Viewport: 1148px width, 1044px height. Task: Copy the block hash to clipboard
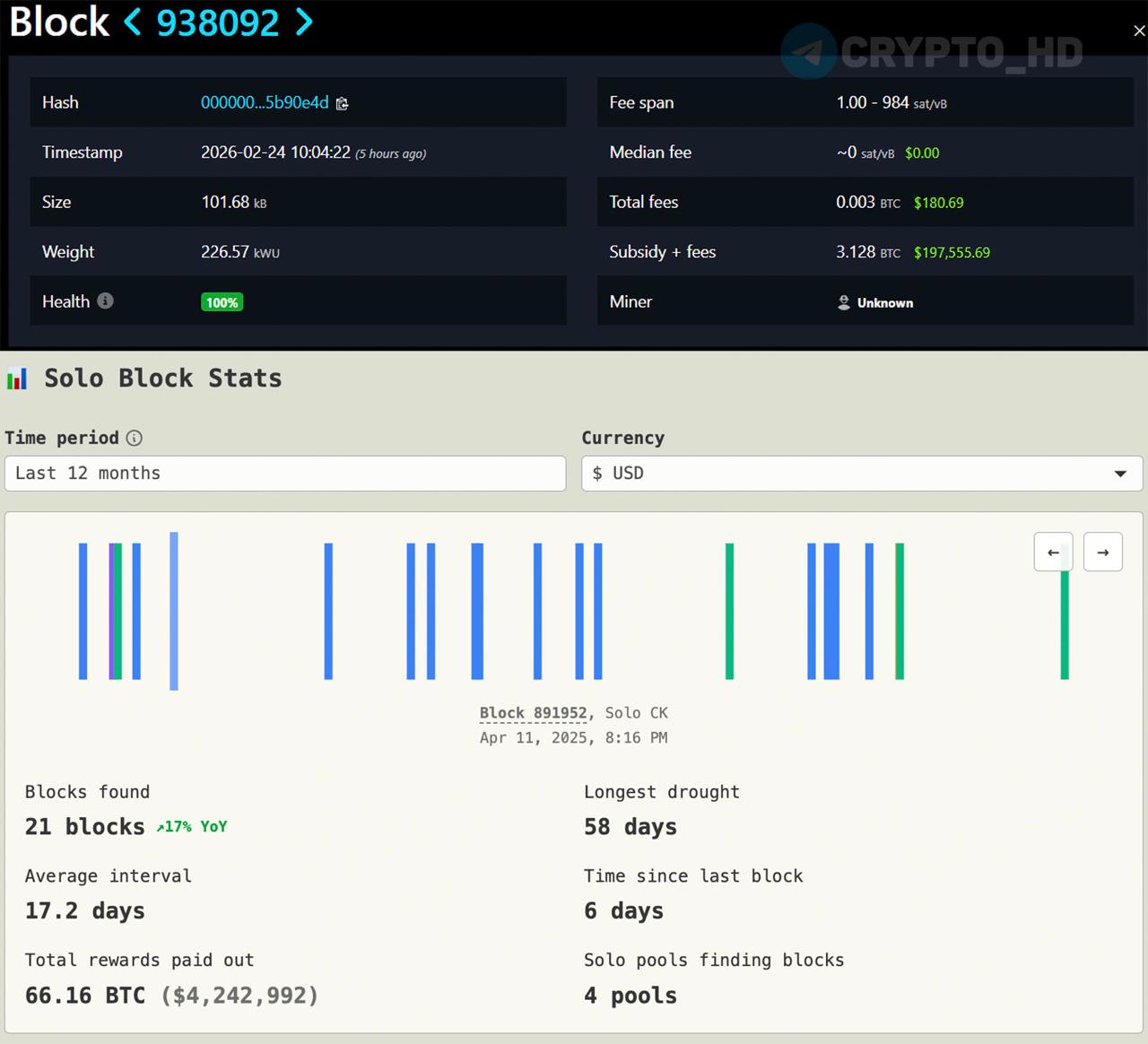coord(342,104)
